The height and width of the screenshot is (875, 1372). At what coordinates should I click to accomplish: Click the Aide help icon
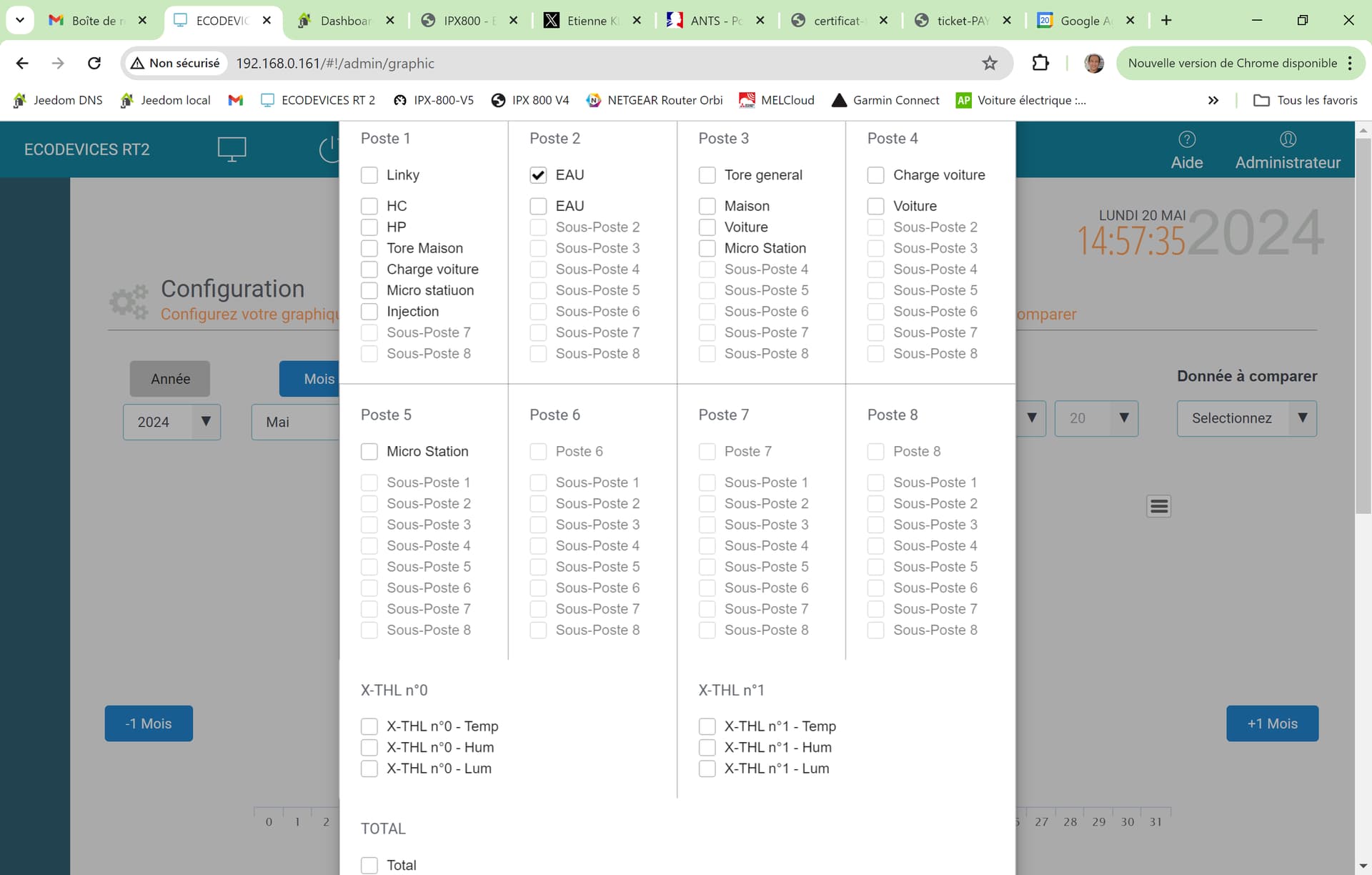pos(1187,139)
